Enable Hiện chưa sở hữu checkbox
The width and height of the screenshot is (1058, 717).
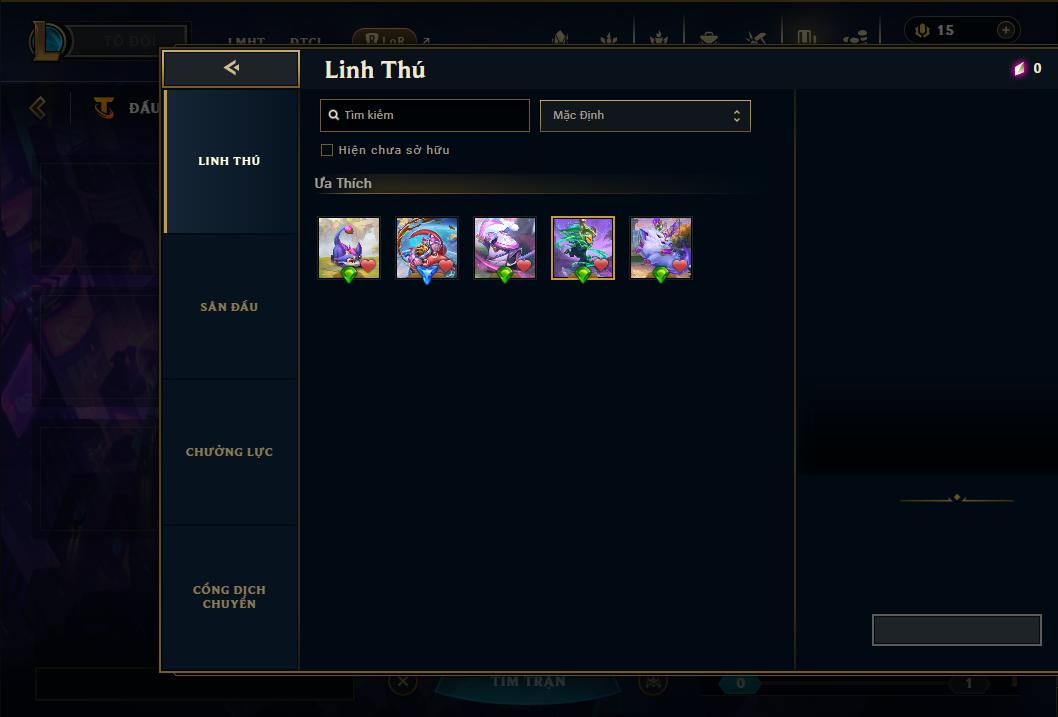click(x=327, y=150)
